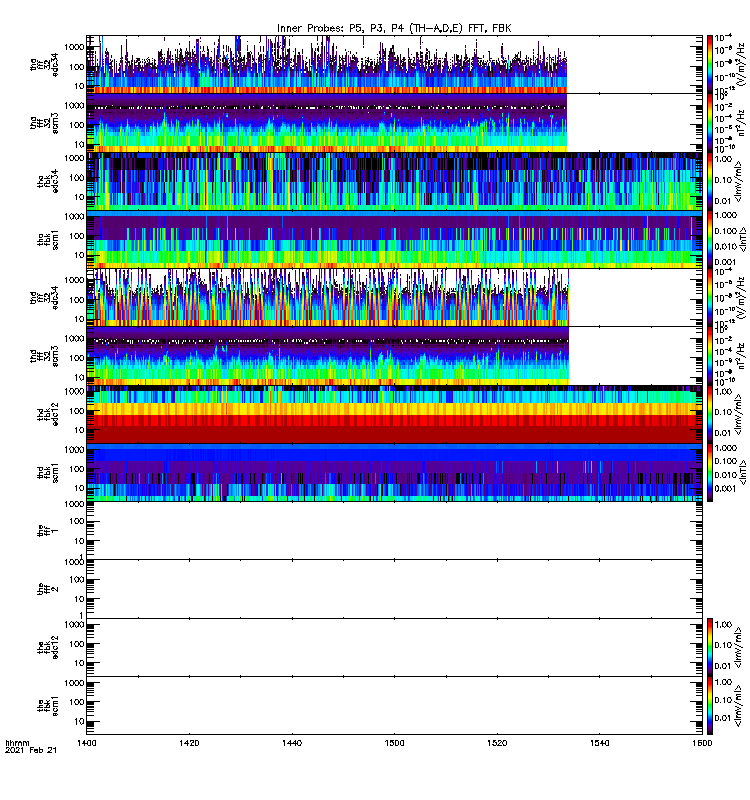Click the color bar beside the fbk scm1 panel
Viewport: 750px width, 800px height.
tap(710, 706)
